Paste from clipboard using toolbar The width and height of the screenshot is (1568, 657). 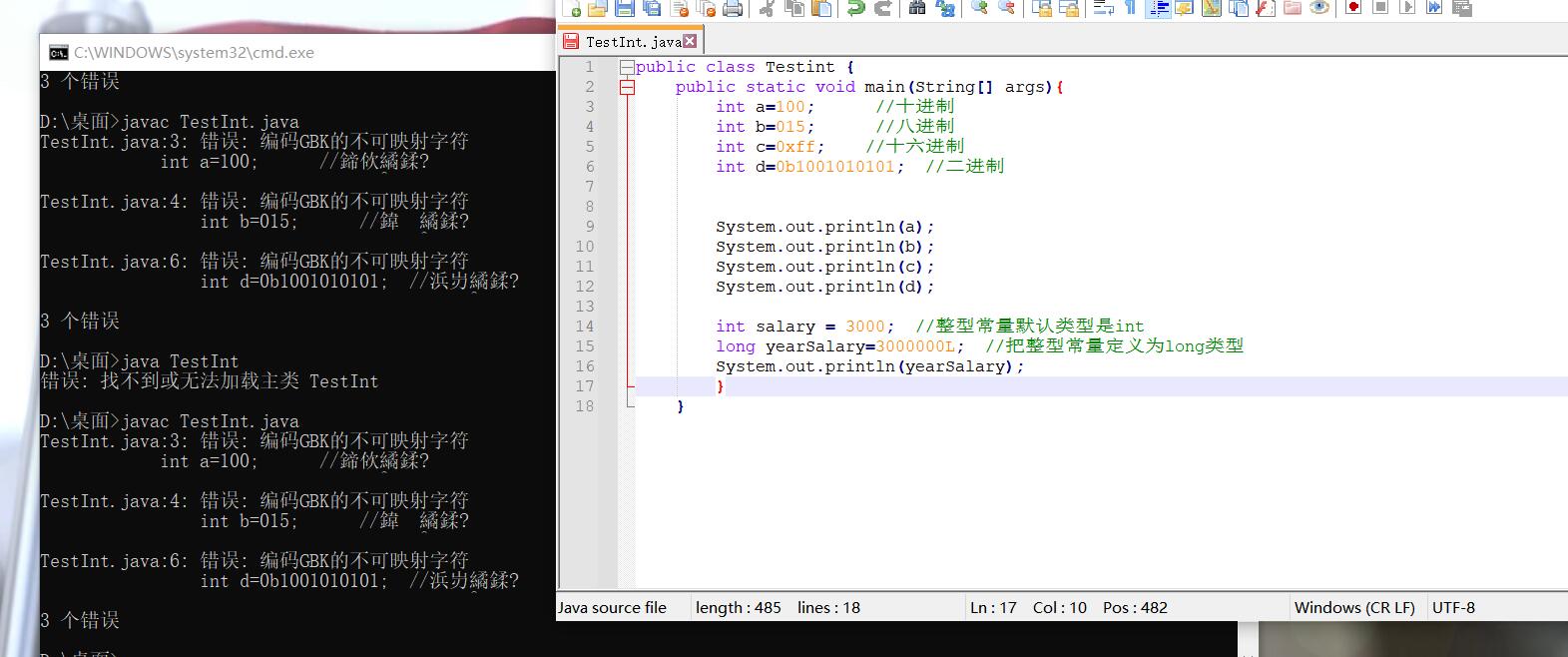pos(821,8)
